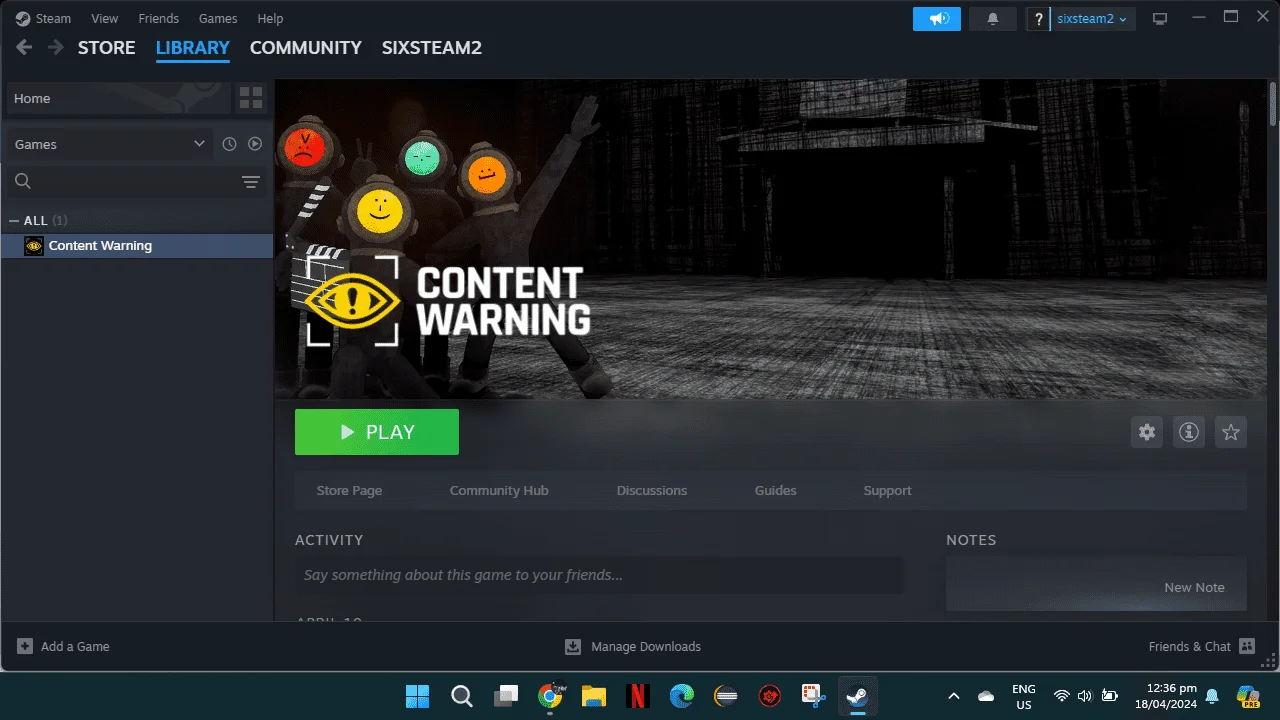Show game info icon

[1189, 432]
